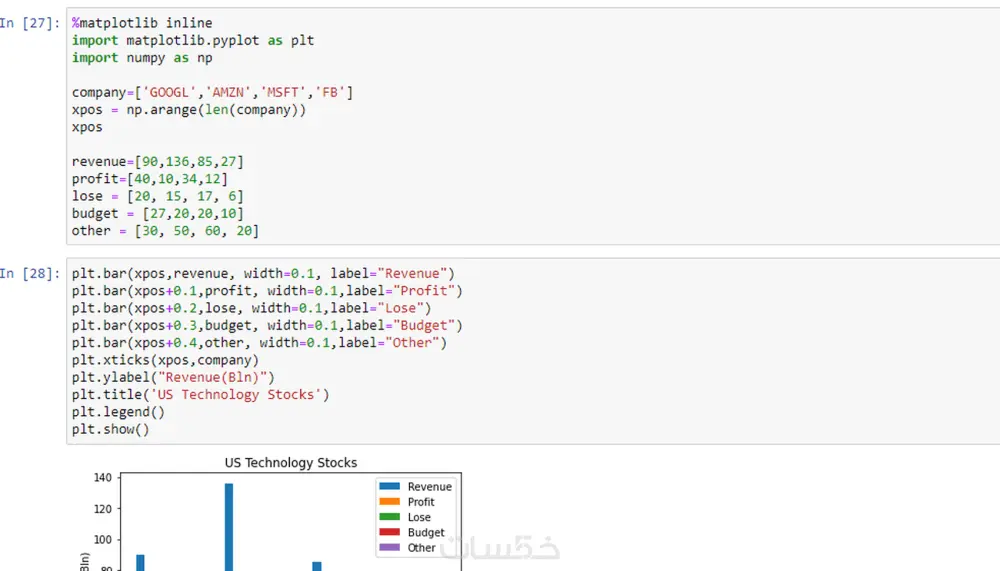Click the chart title US Technology Stocks

291,463
